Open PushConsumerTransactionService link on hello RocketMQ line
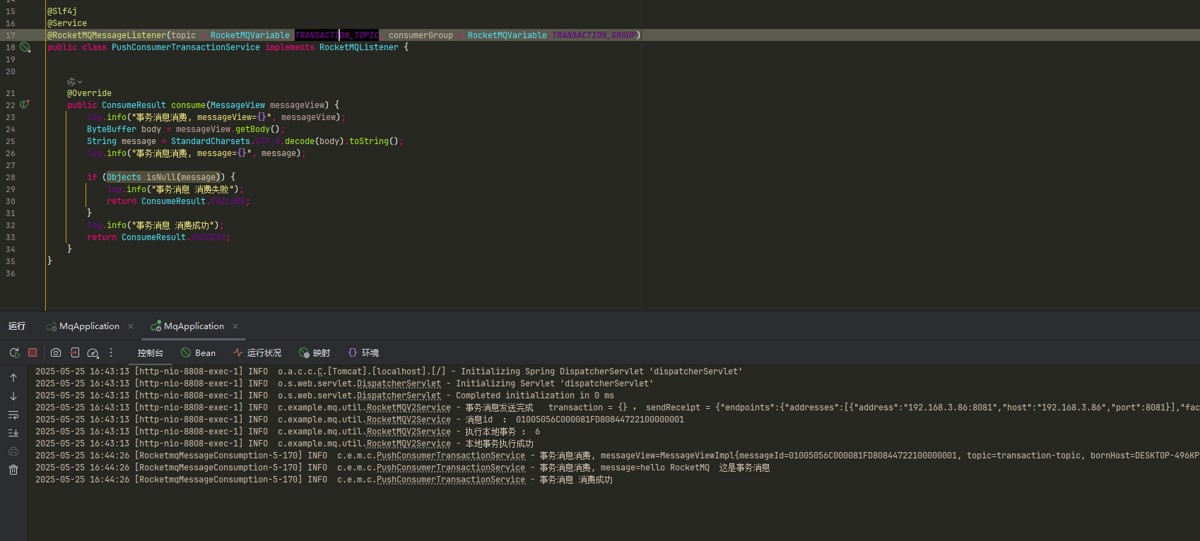1200x541 pixels. [450, 468]
